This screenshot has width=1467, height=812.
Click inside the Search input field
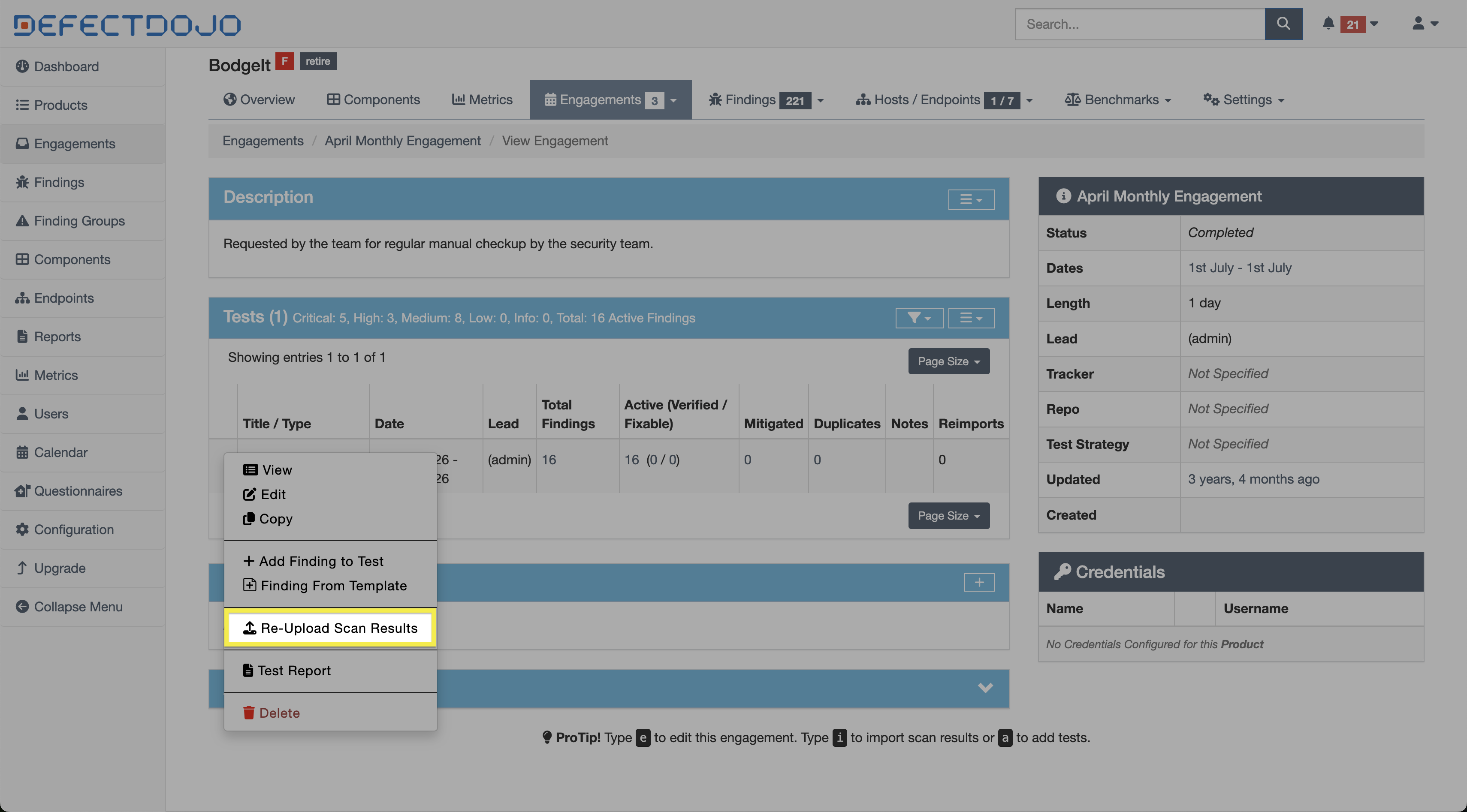1139,24
